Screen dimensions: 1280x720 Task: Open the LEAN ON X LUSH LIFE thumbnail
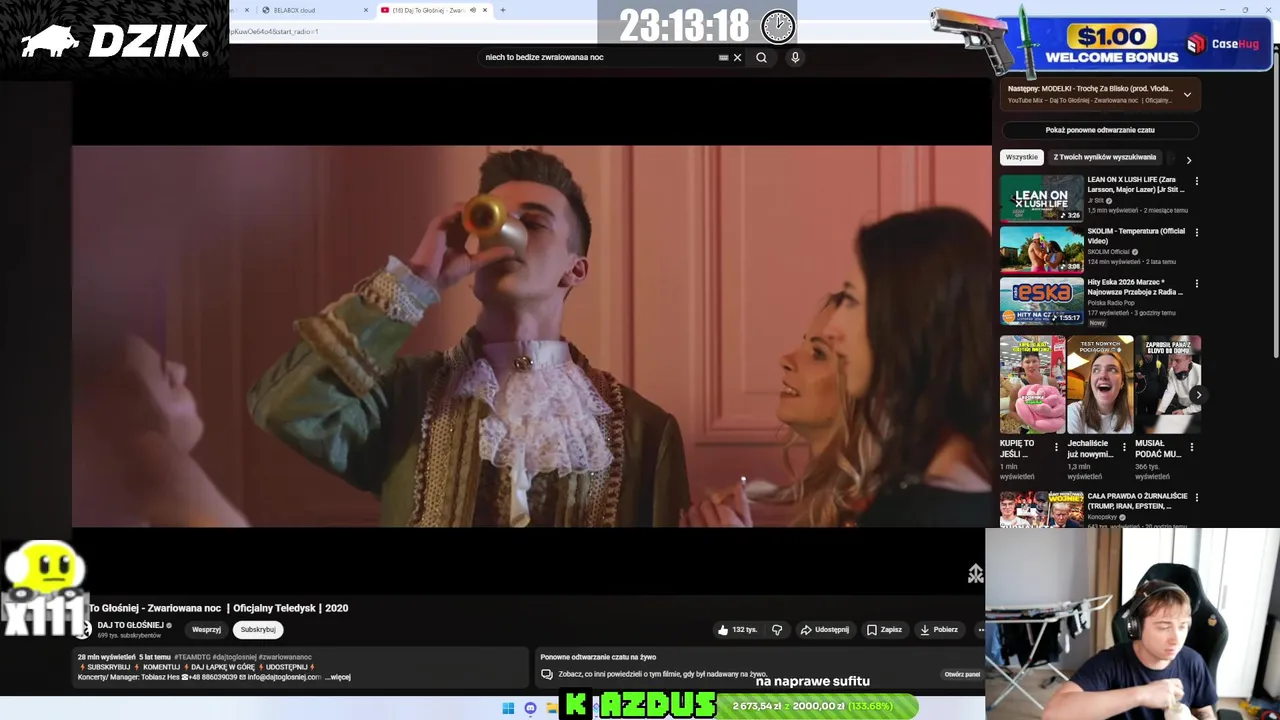[x=1041, y=198]
